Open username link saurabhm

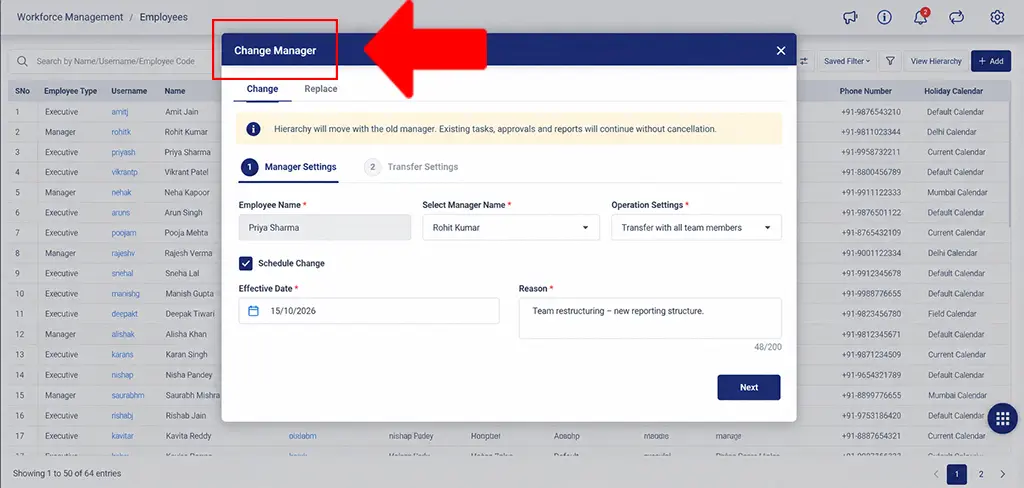[127, 395]
